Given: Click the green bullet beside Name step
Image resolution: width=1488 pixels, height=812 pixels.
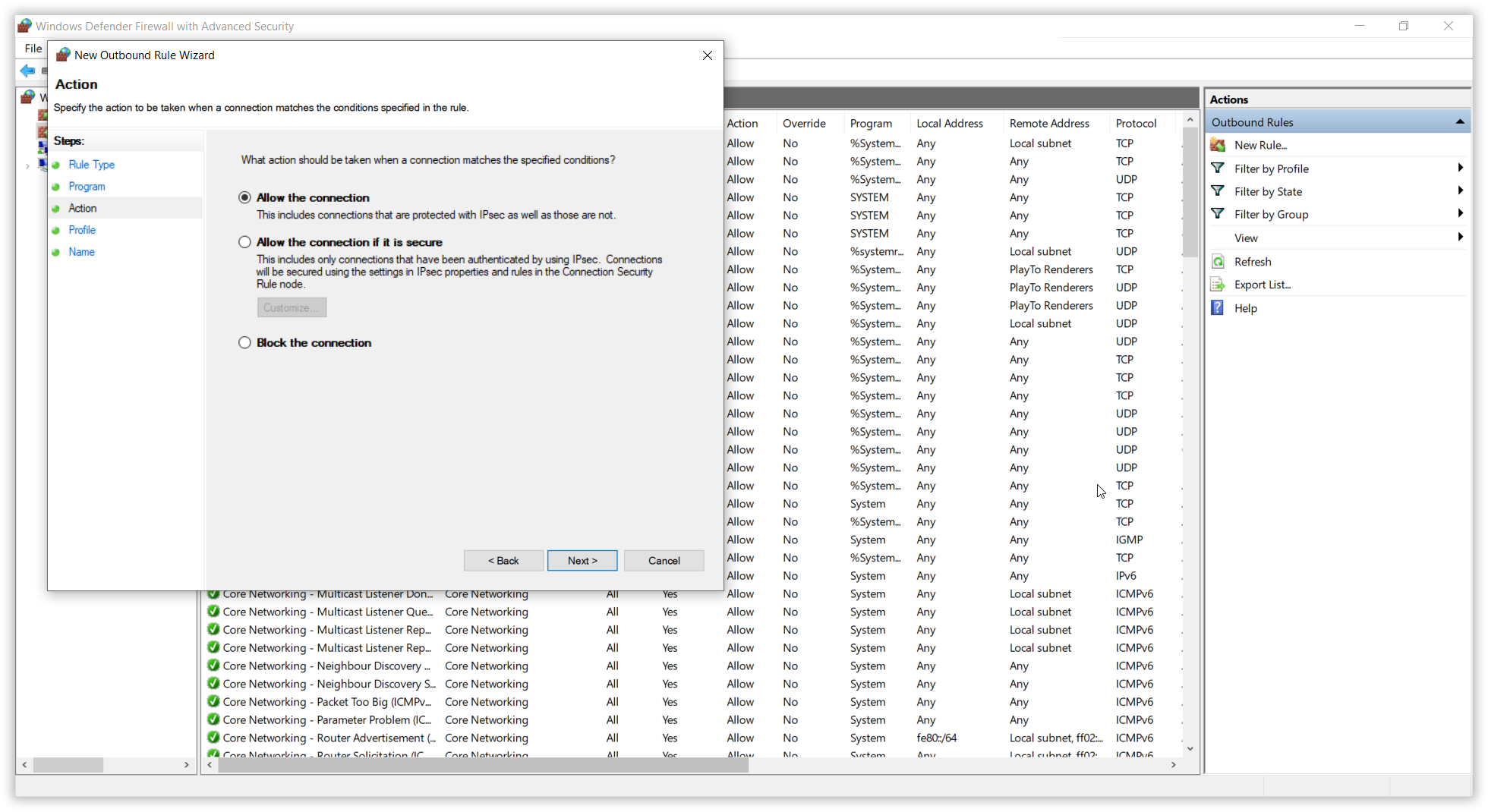Looking at the screenshot, I should pos(55,253).
